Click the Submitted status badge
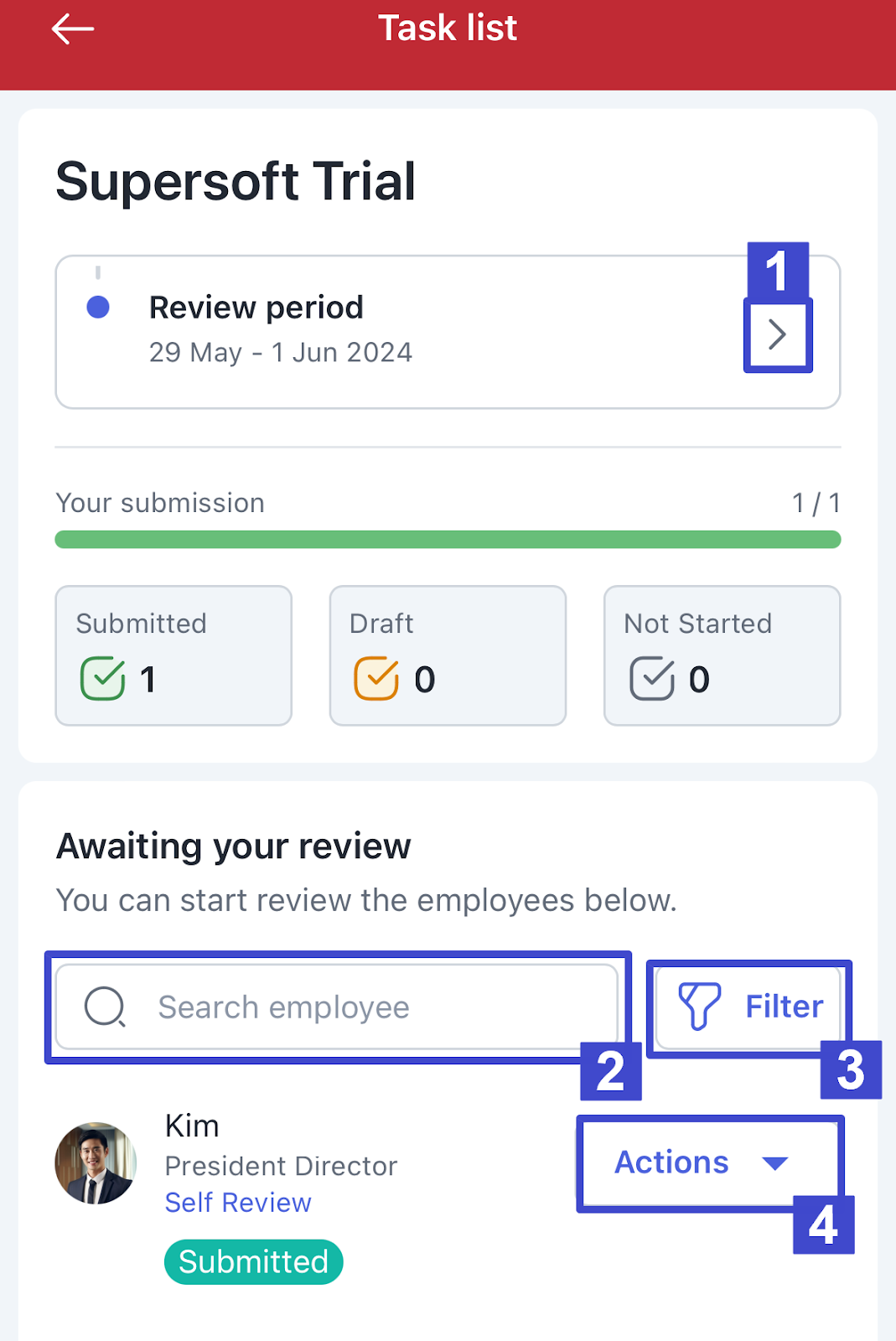Viewport: 896px width, 1341px height. (x=253, y=1261)
